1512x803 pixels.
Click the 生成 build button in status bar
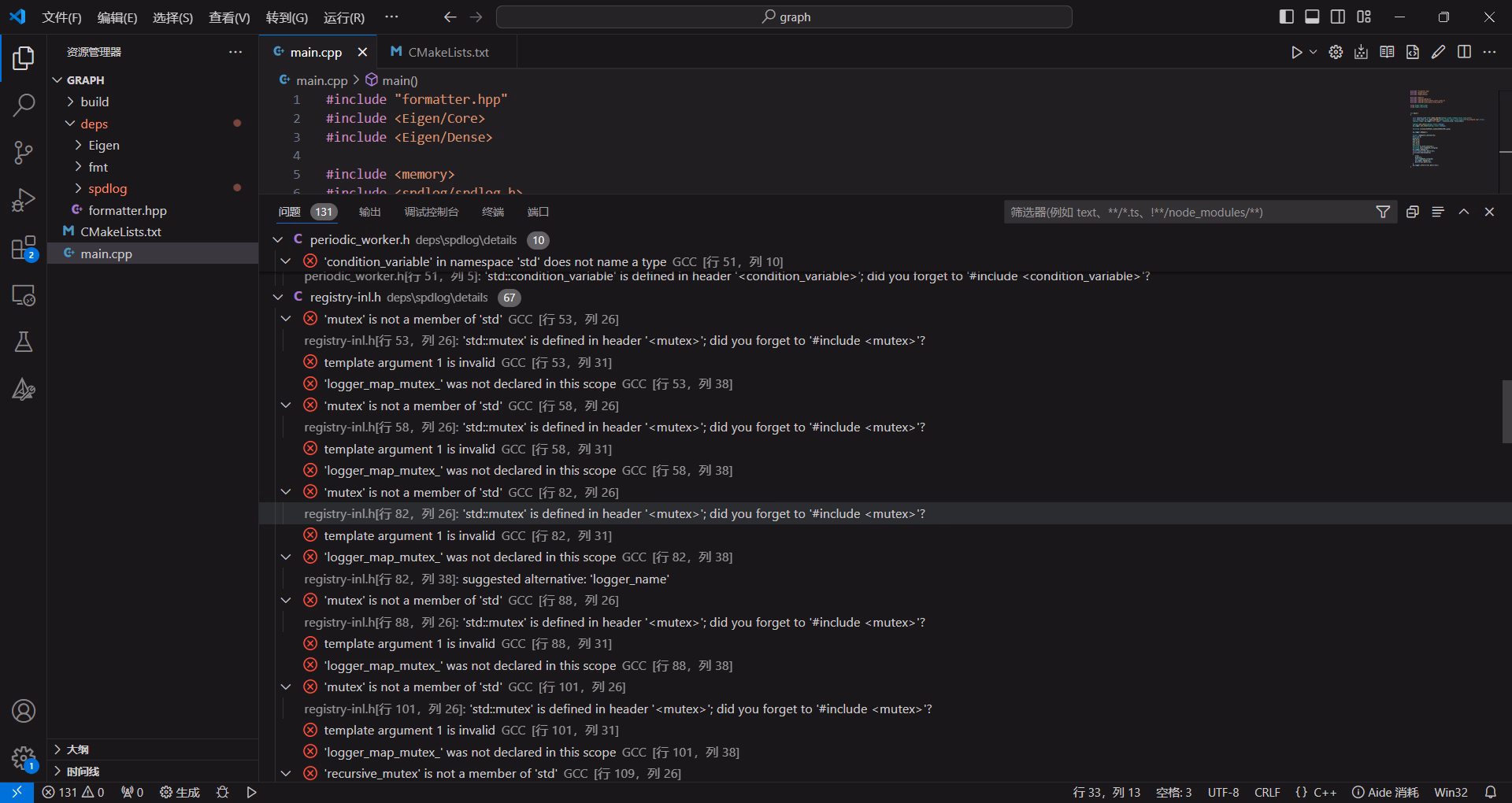click(x=180, y=792)
